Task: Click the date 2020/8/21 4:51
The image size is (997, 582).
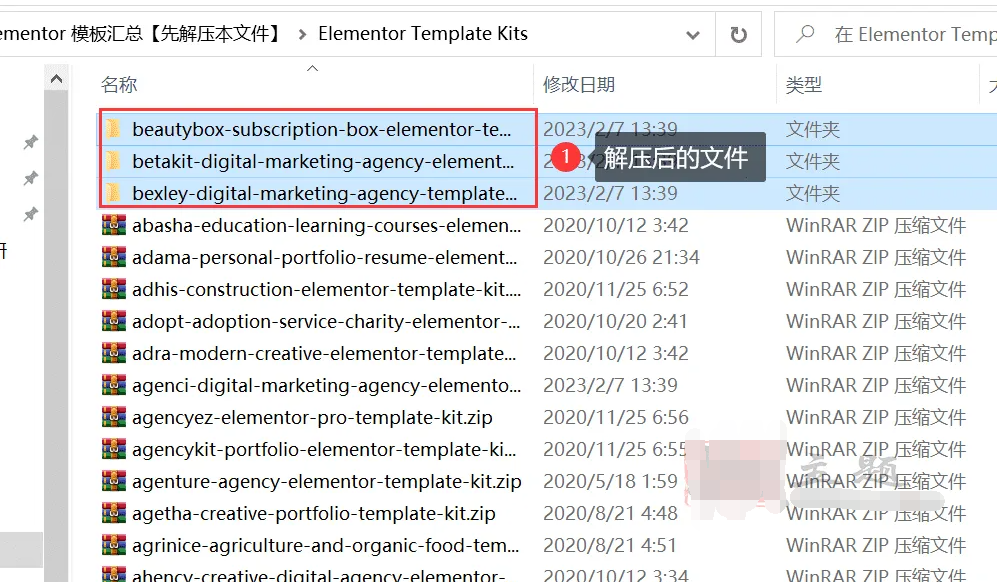Action: click(610, 545)
